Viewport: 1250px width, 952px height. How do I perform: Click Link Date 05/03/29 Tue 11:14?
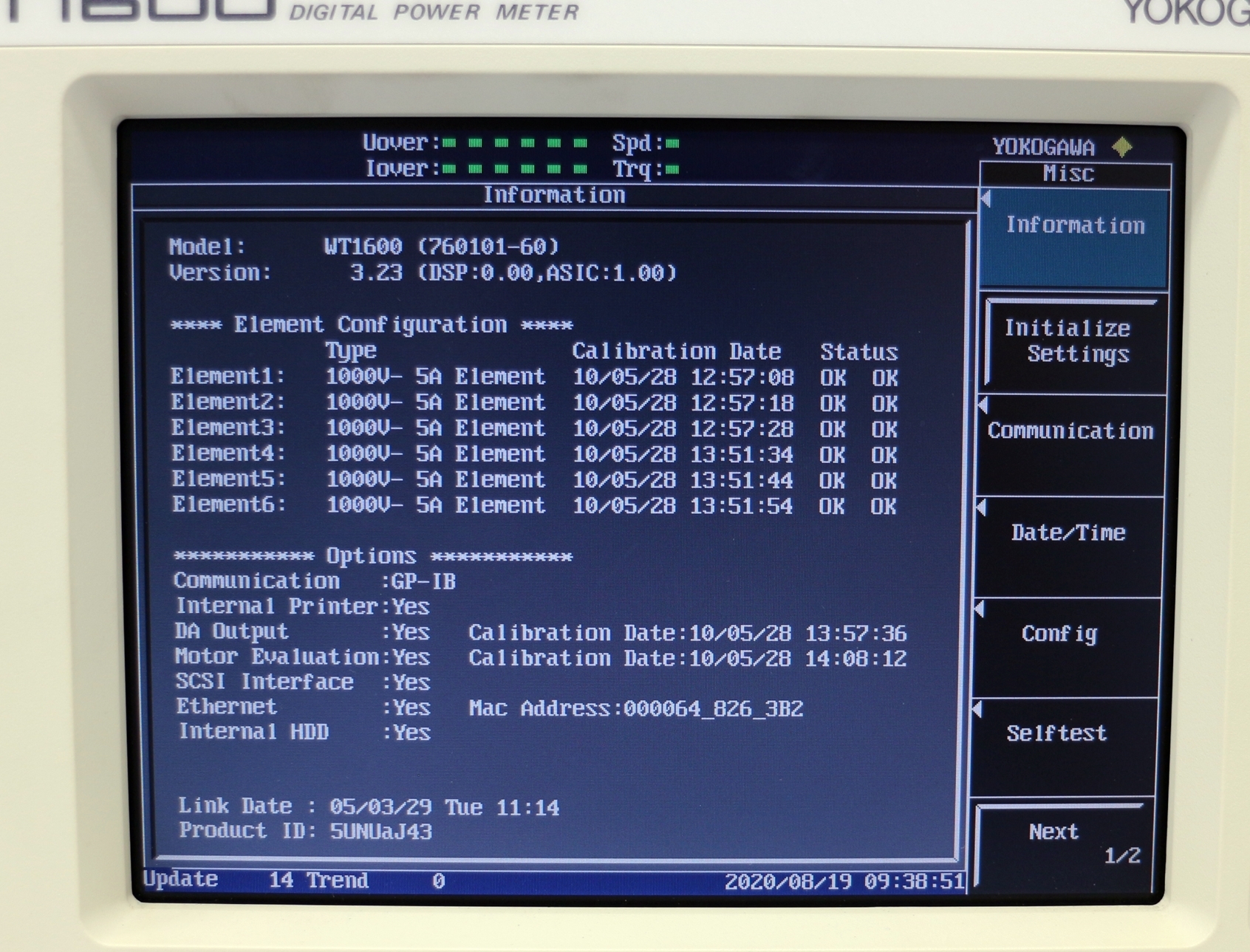point(369,807)
